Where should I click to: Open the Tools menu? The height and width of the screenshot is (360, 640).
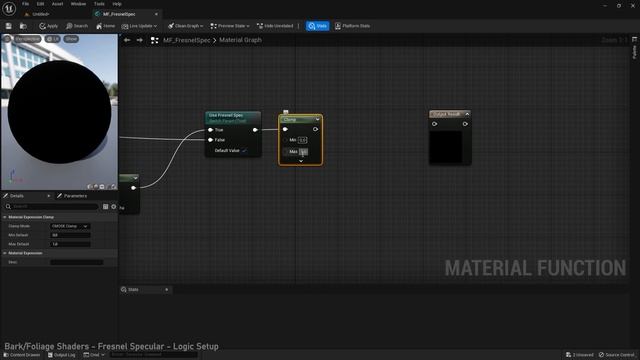99,4
